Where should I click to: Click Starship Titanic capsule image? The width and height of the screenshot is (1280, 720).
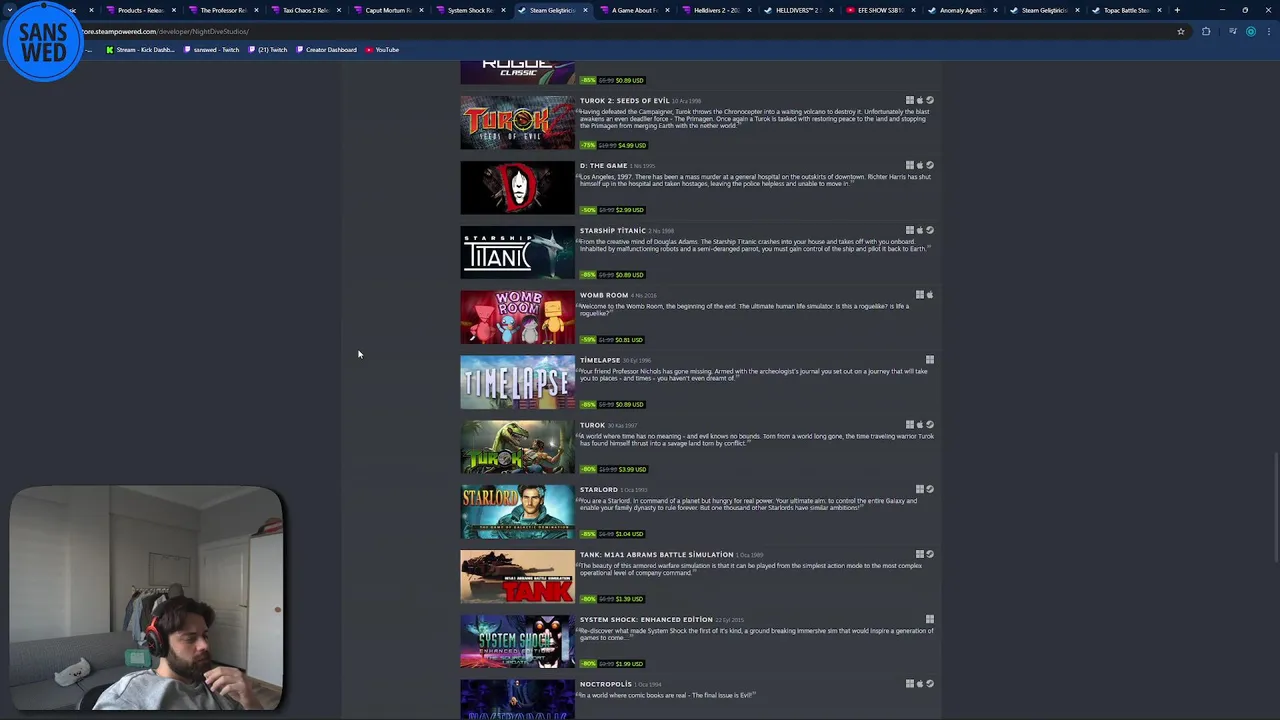518,253
